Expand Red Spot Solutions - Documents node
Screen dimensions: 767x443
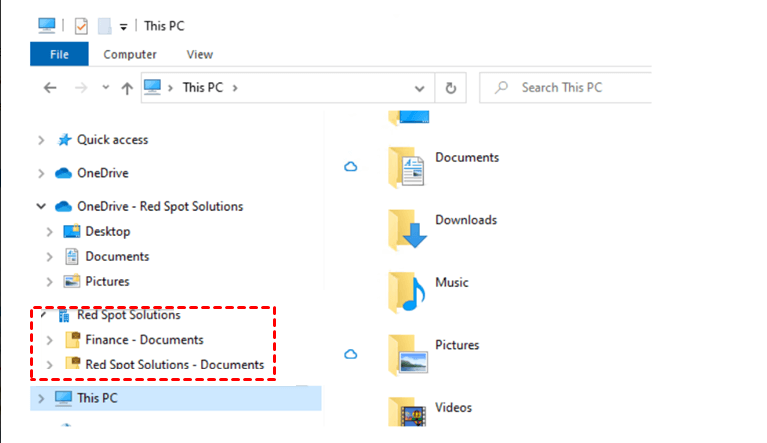click(49, 365)
